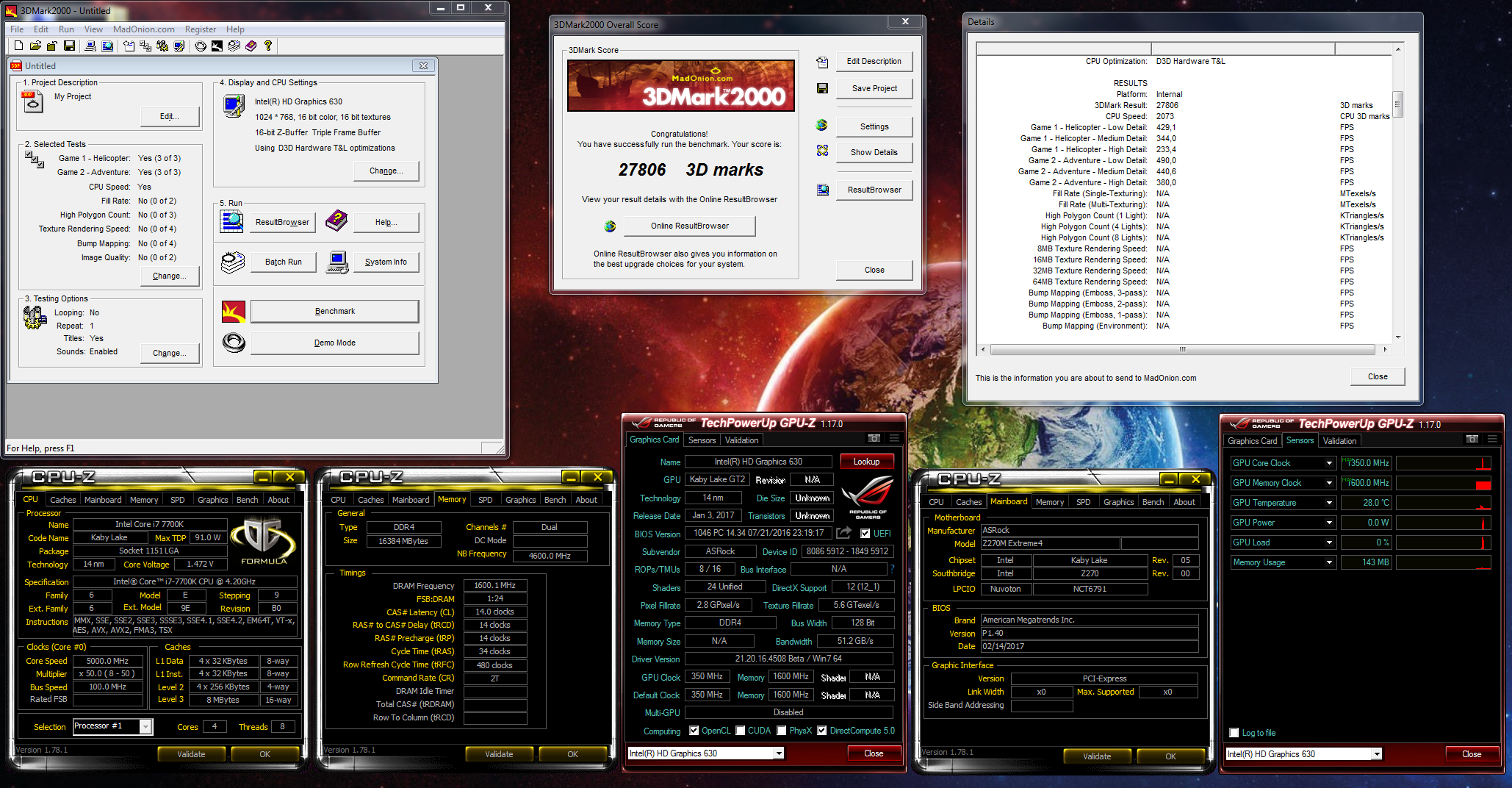The height and width of the screenshot is (788, 1512).
Task: Click the BIOS export arrow icon in GPU-Z
Action: point(844,533)
